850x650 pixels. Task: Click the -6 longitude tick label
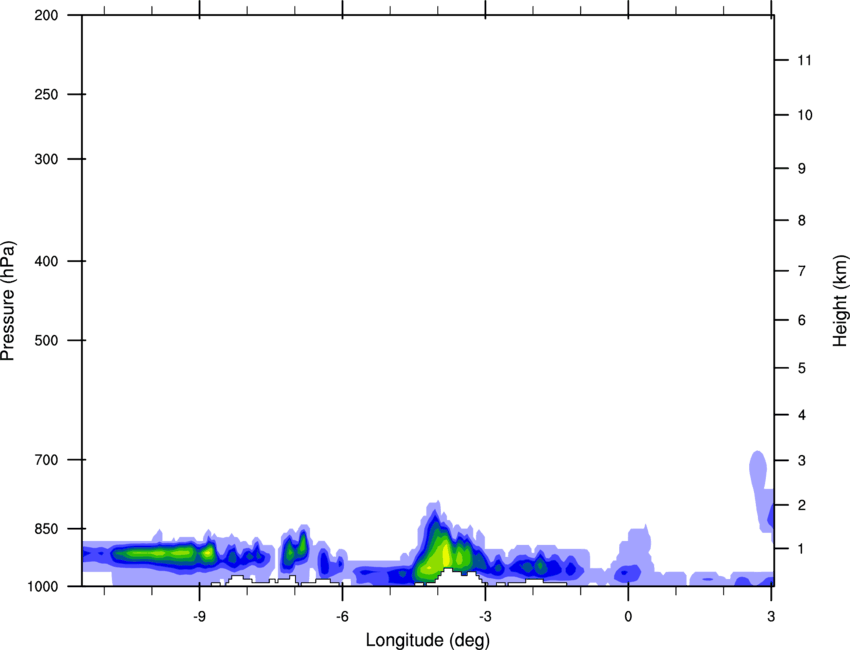point(342,617)
